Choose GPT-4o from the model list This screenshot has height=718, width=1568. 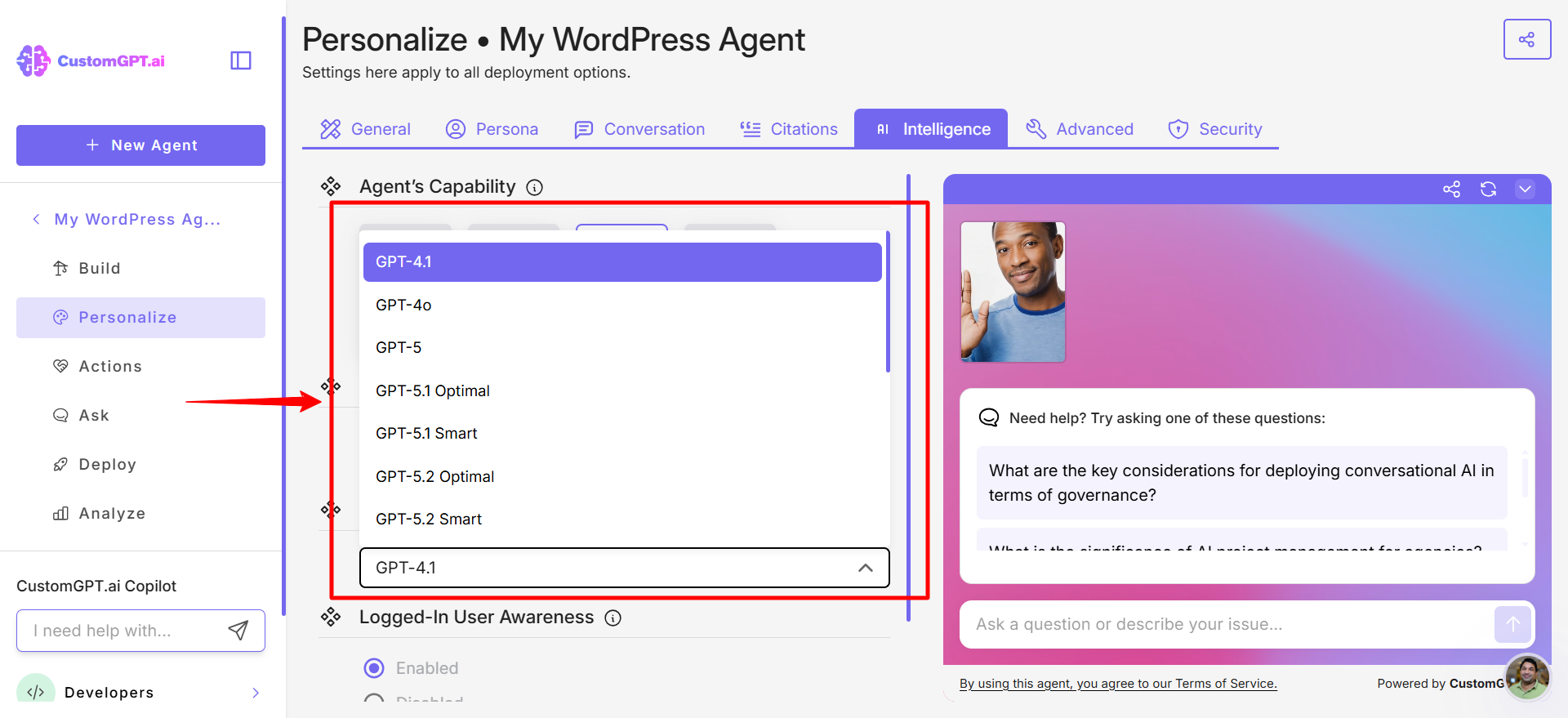[x=622, y=305]
